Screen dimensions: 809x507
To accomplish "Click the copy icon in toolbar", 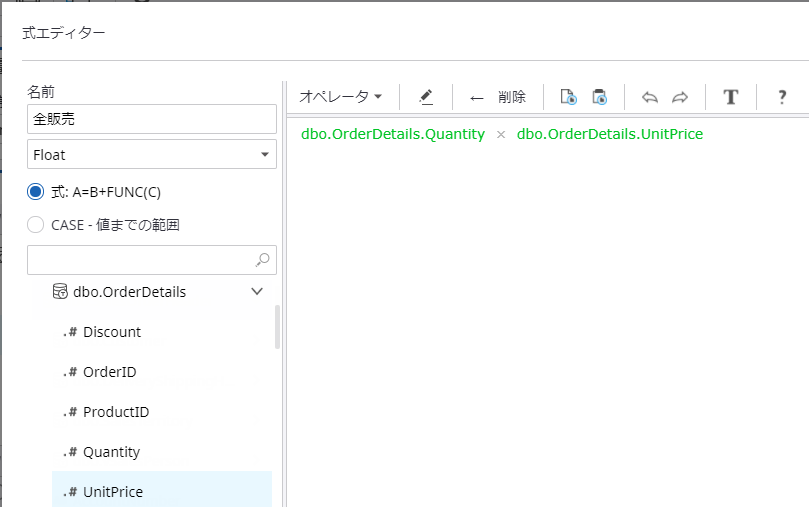I will pos(568,97).
